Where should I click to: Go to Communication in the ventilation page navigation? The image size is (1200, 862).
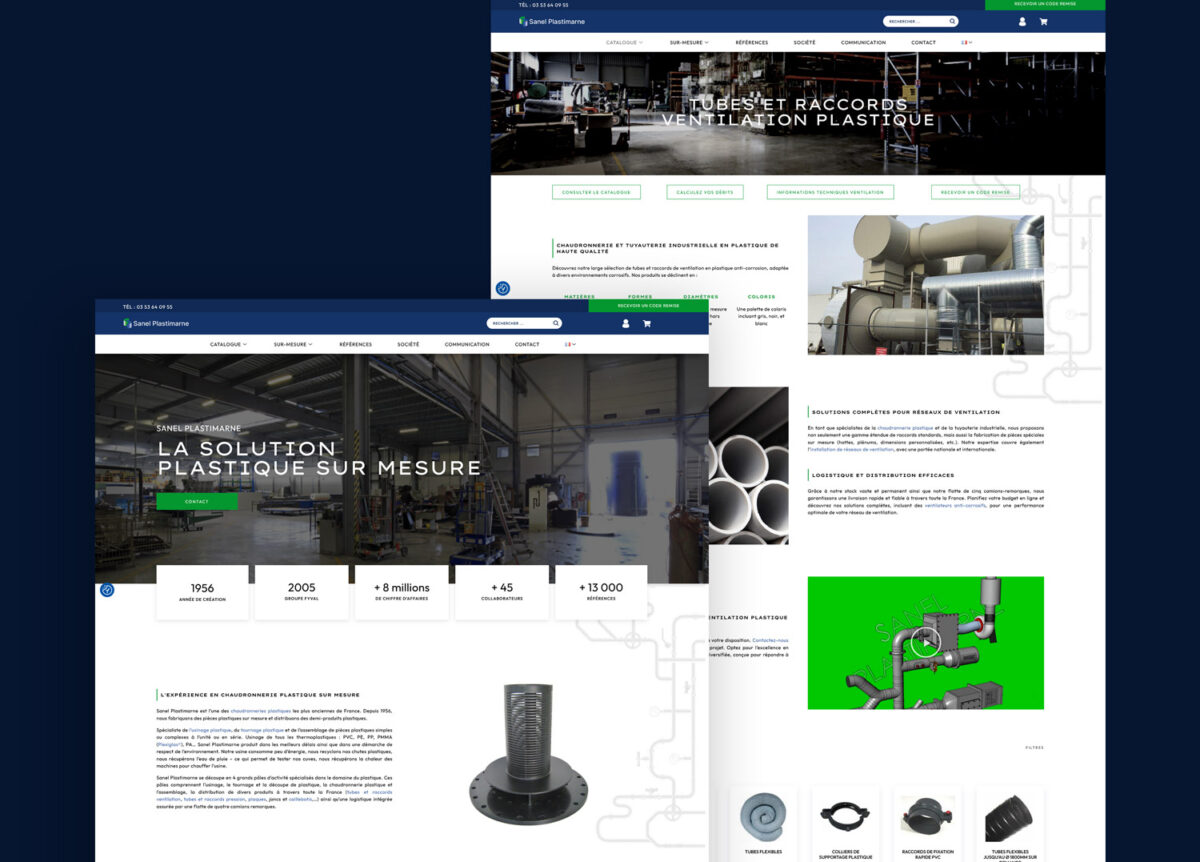[863, 42]
